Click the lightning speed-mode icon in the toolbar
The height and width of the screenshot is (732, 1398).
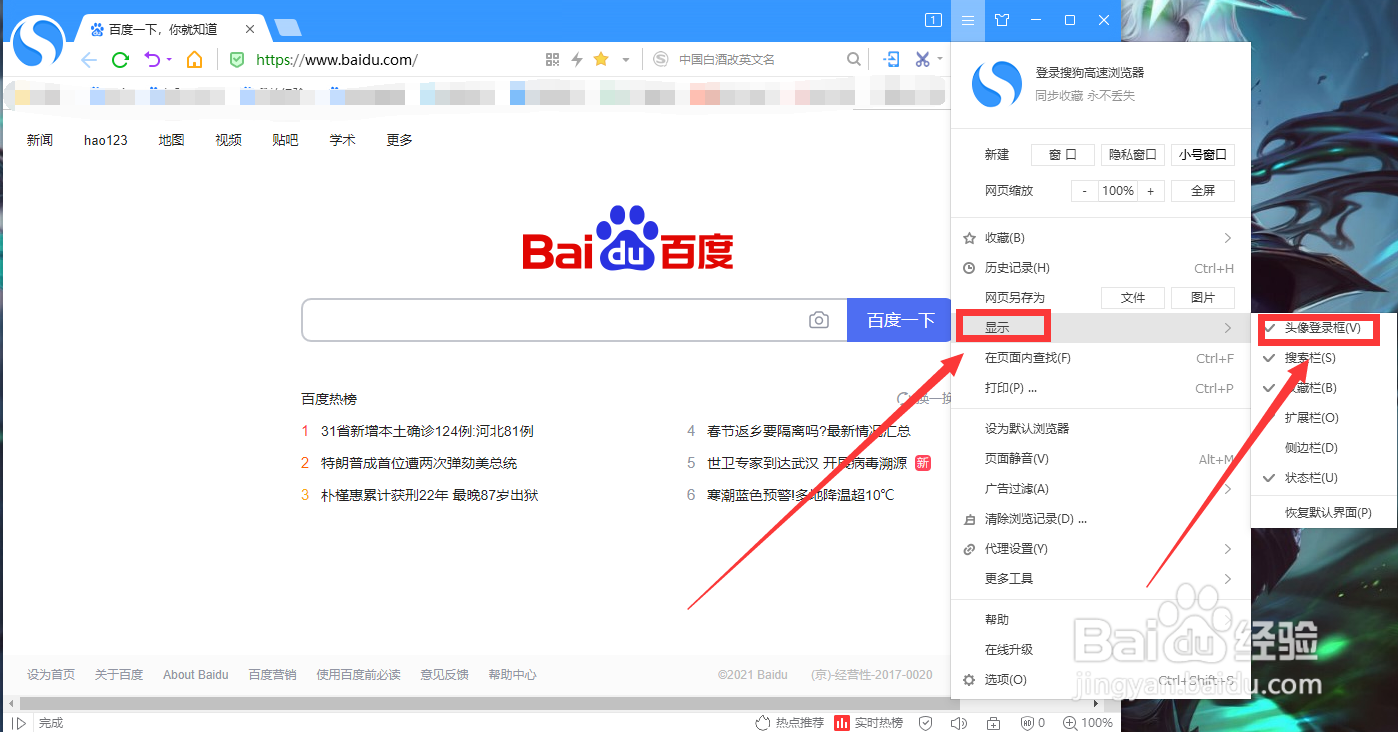click(577, 59)
